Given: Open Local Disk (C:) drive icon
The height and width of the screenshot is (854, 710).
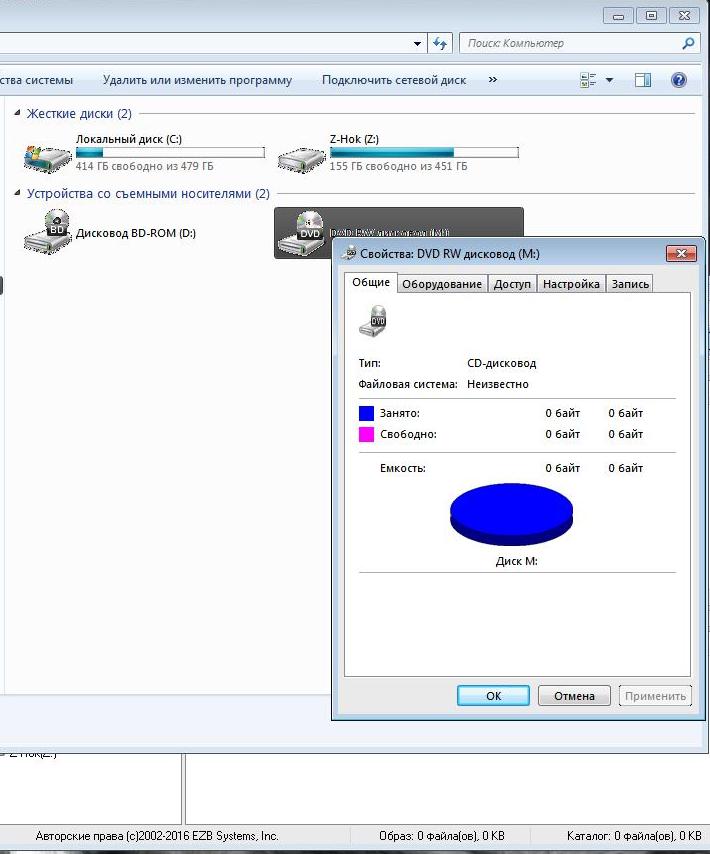Looking at the screenshot, I should coord(47,158).
